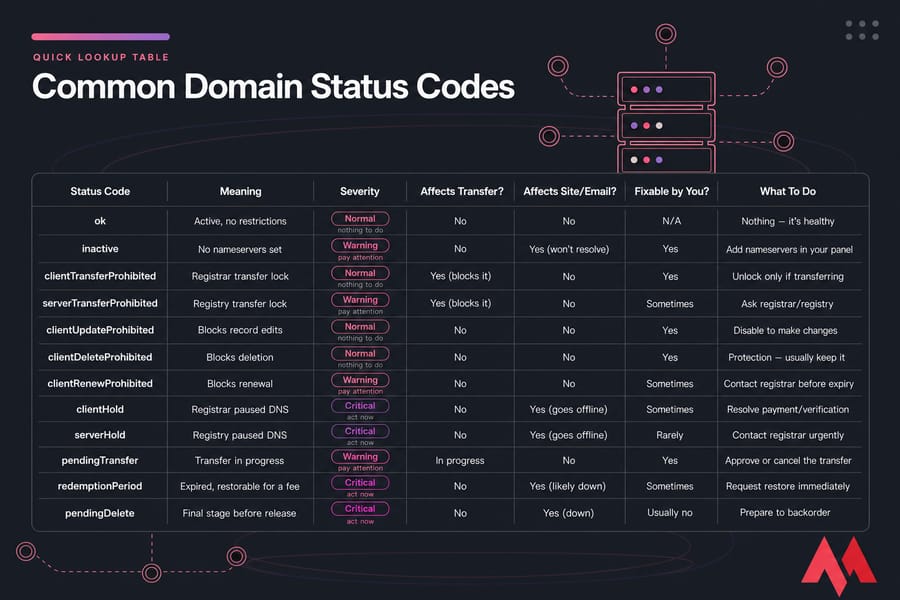Click "Expired, restorable for a fee" meaning
900x600 pixels.
[240, 486]
